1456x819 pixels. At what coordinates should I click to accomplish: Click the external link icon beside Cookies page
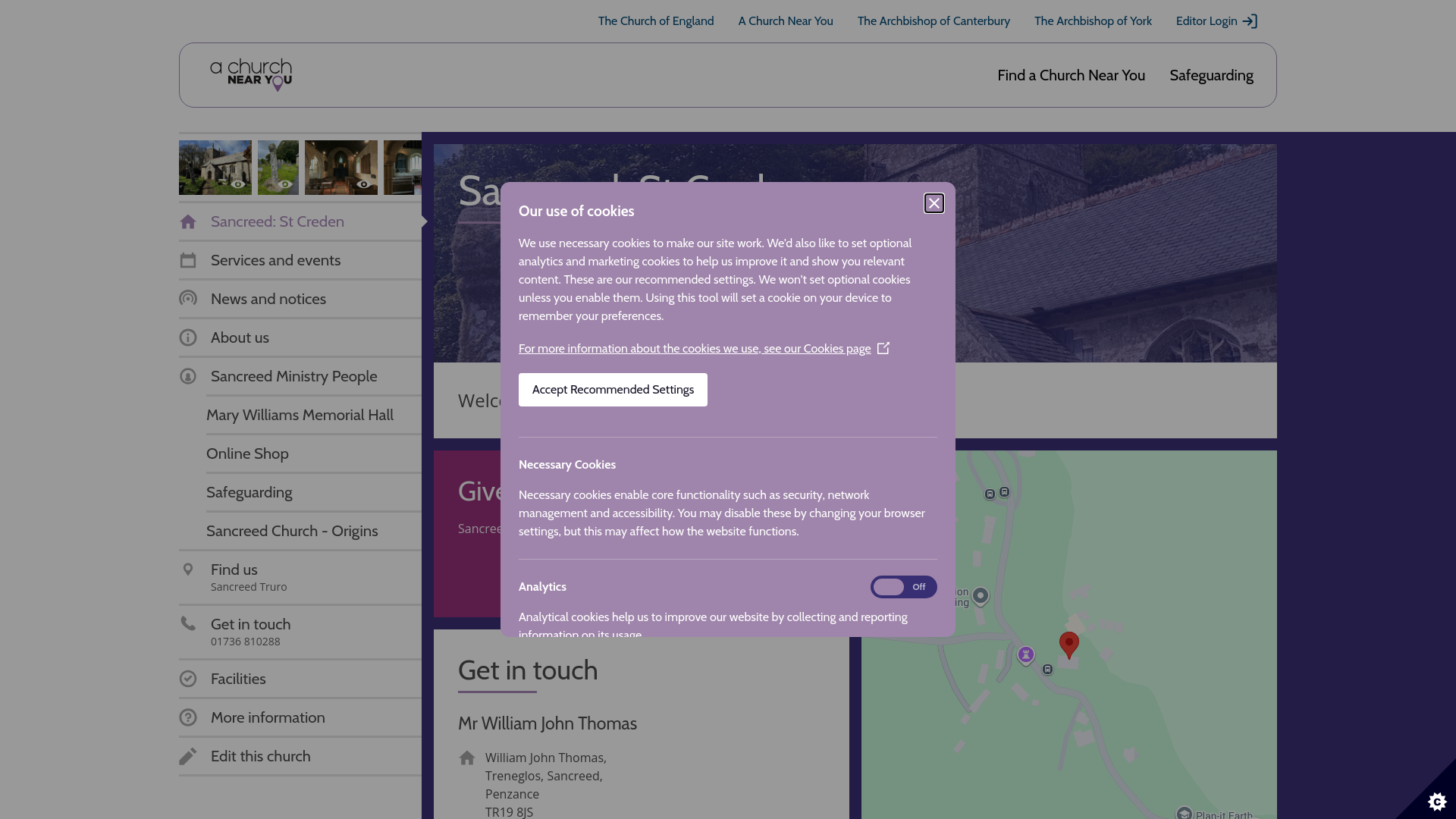click(x=883, y=348)
